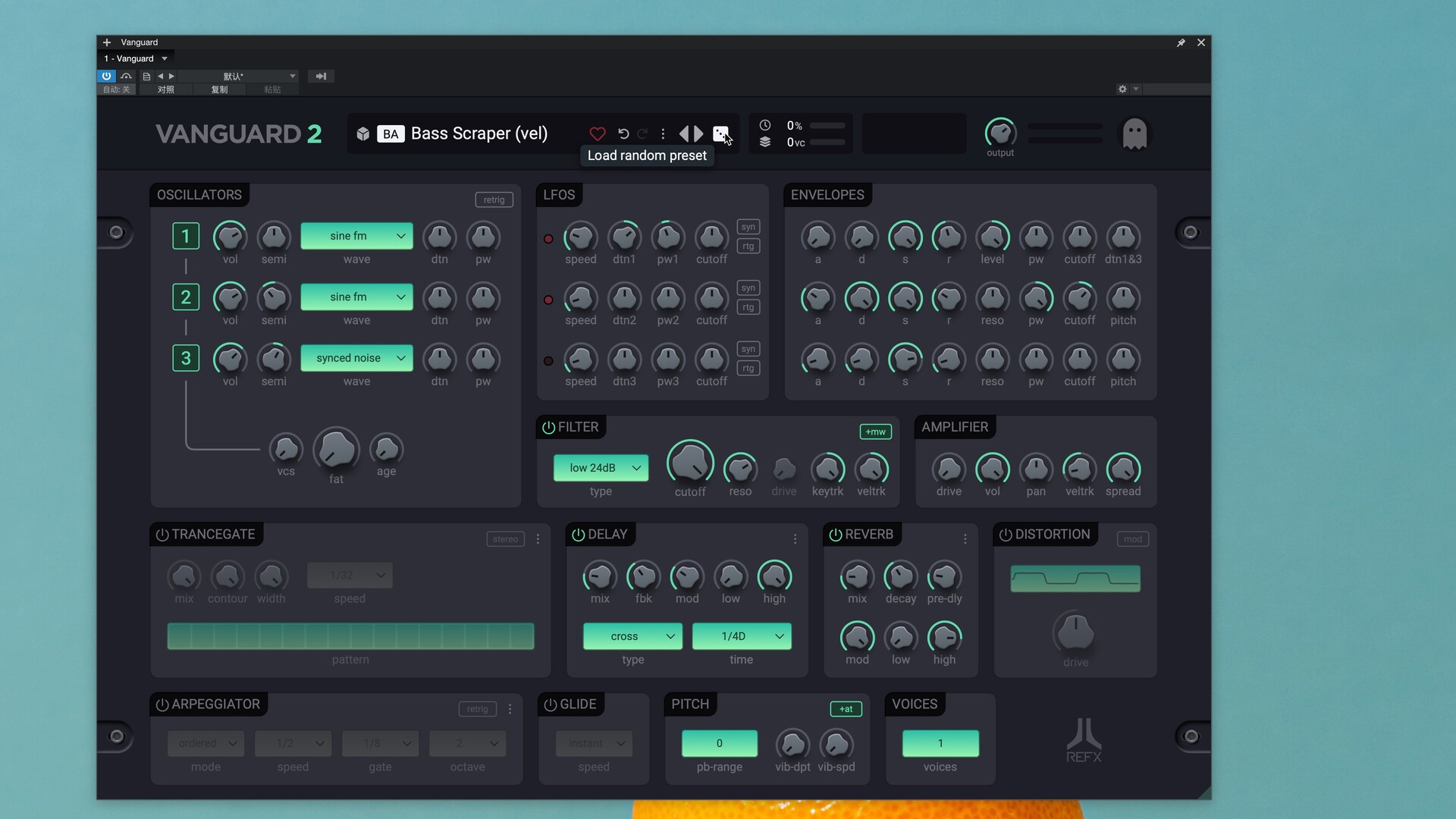Image resolution: width=1456 pixels, height=819 pixels.
Task: Toggle the LFO 1 syn button
Action: coord(748,227)
